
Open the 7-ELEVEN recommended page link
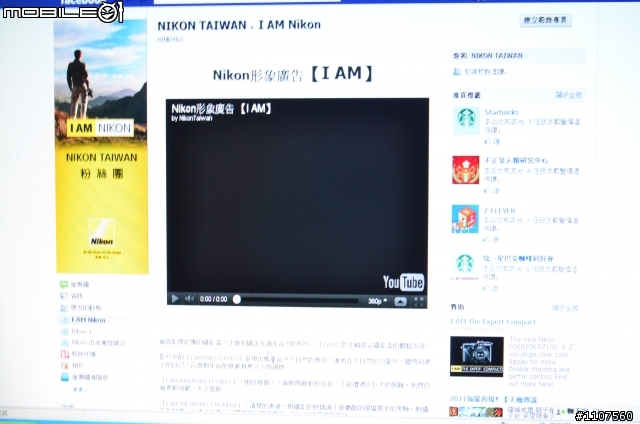[500, 211]
